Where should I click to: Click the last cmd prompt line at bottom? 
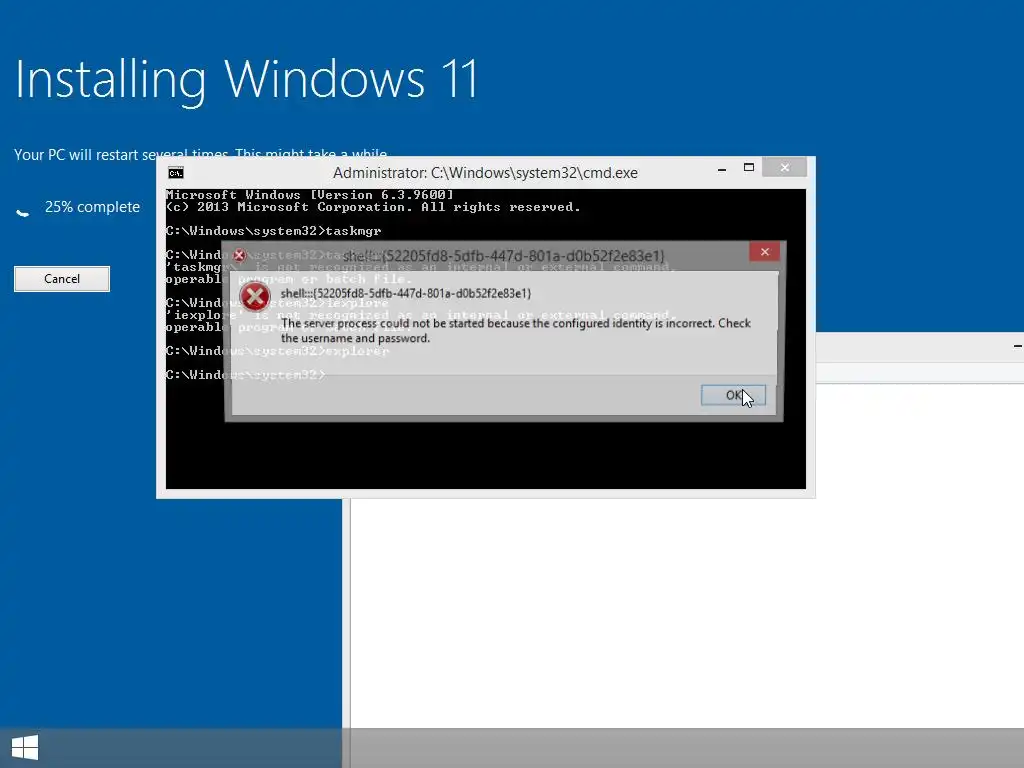click(x=246, y=375)
